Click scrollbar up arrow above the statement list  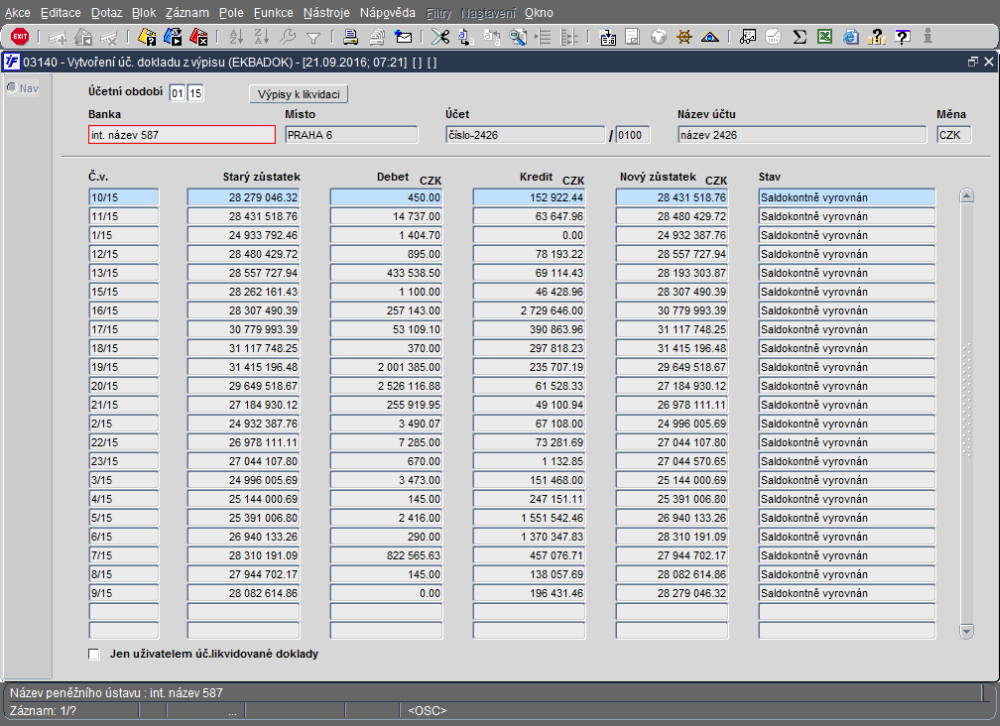966,196
